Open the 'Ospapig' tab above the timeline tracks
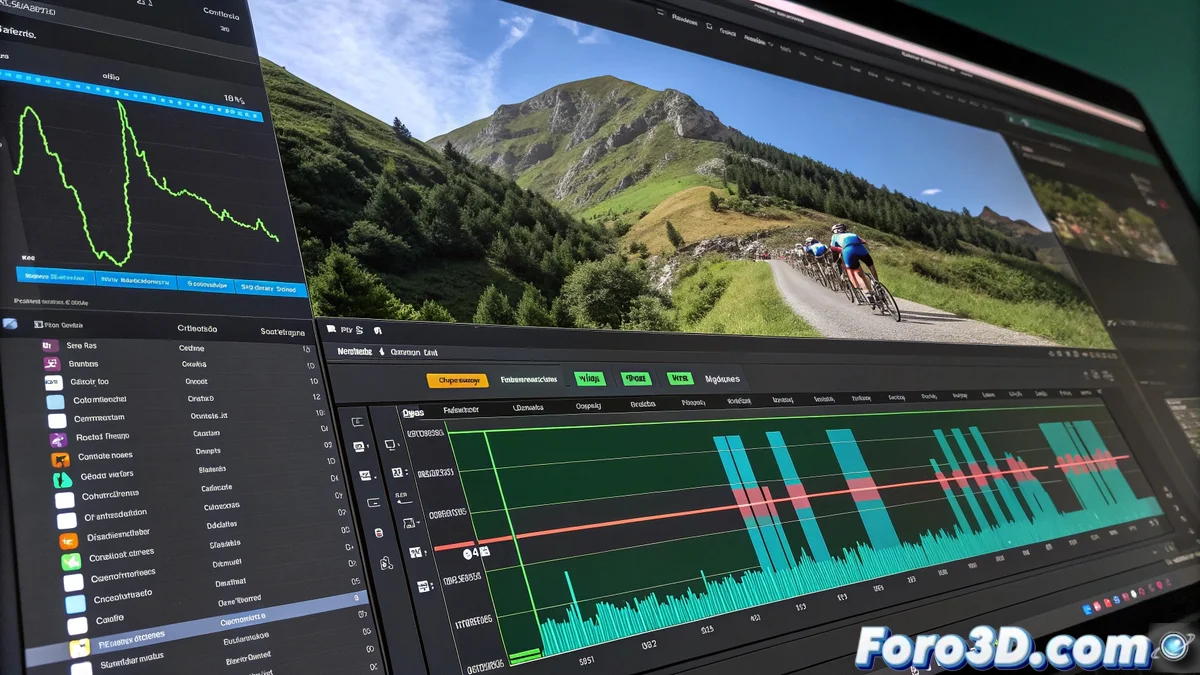This screenshot has width=1200, height=675. click(x=588, y=406)
